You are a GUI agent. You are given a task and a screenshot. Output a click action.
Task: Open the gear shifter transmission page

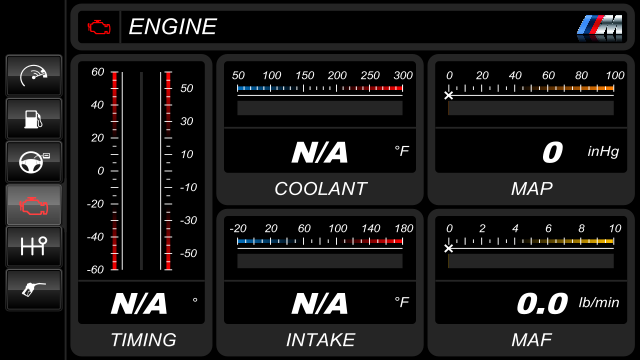click(x=34, y=247)
